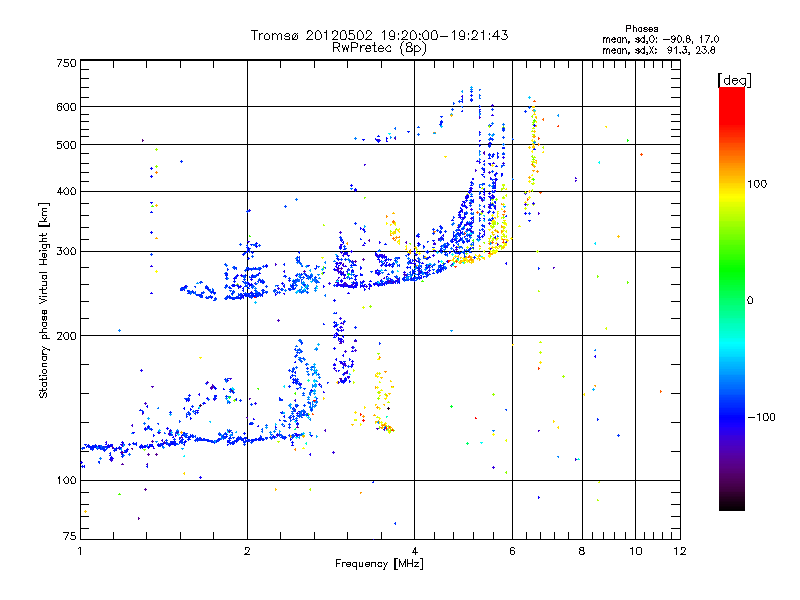The width and height of the screenshot is (800, 600).
Task: Click the green zero-degree region of the colorbar
Action: coord(732,300)
